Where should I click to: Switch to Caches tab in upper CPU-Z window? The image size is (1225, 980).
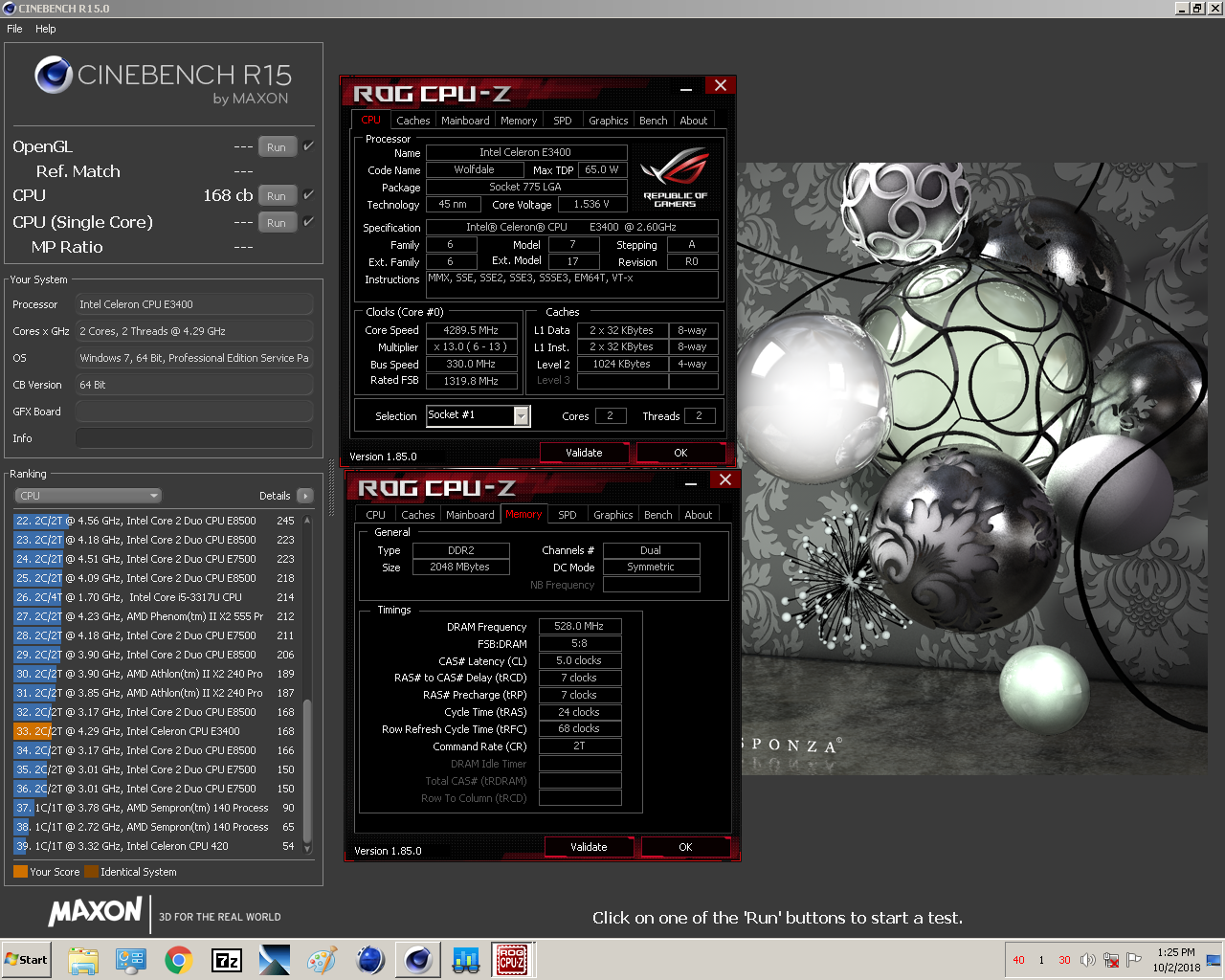click(x=412, y=121)
